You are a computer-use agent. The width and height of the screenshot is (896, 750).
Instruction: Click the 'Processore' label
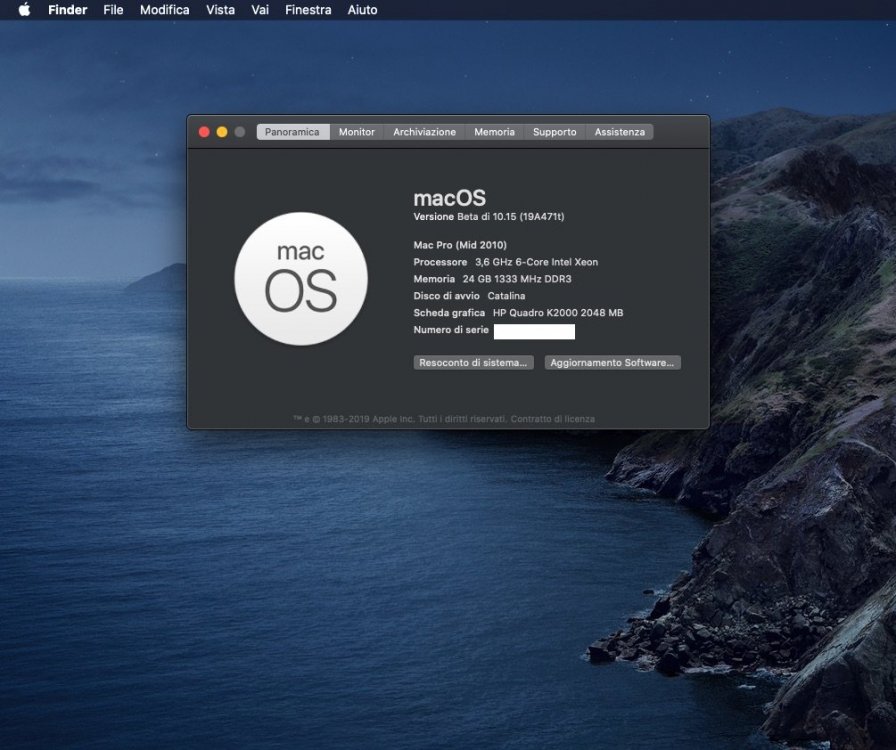(440, 262)
